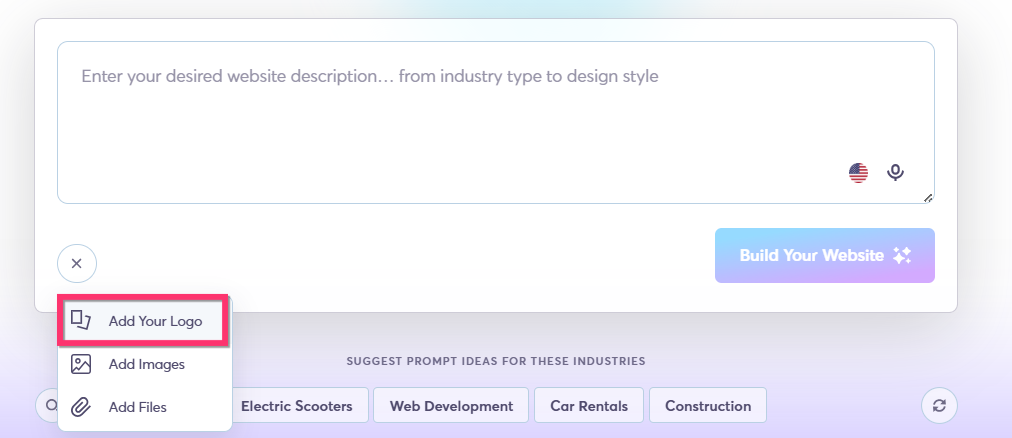Click the picture icon beside Add Images
The image size is (1012, 438).
(x=81, y=364)
